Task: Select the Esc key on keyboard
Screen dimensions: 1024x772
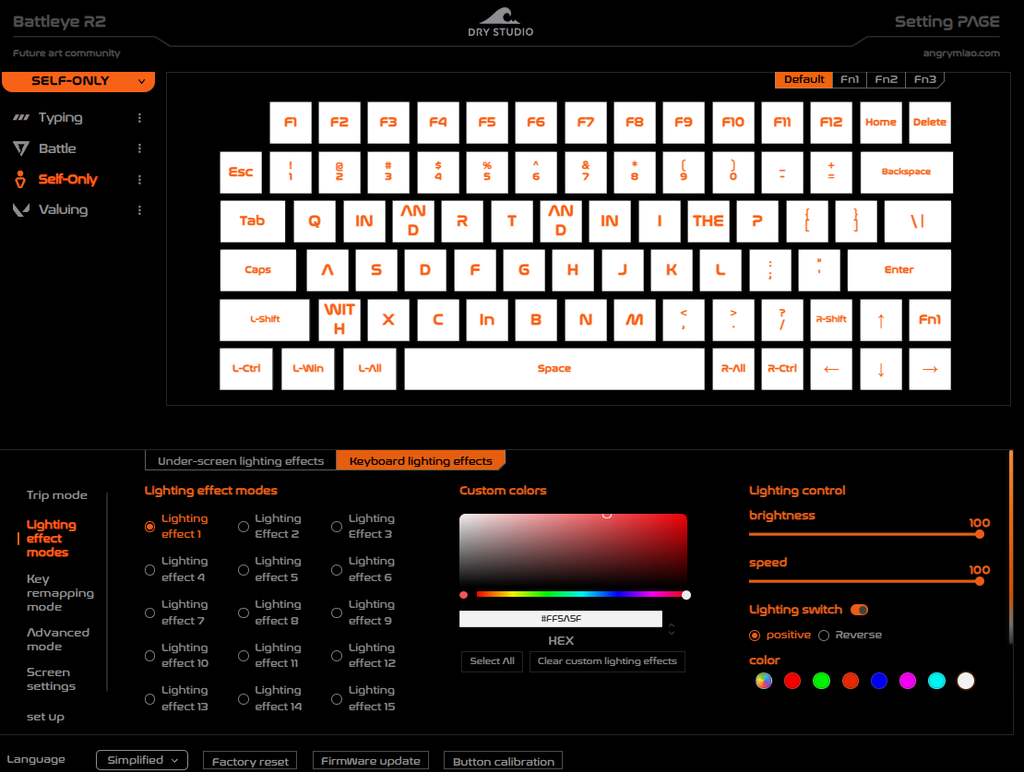Action: pyautogui.click(x=240, y=172)
